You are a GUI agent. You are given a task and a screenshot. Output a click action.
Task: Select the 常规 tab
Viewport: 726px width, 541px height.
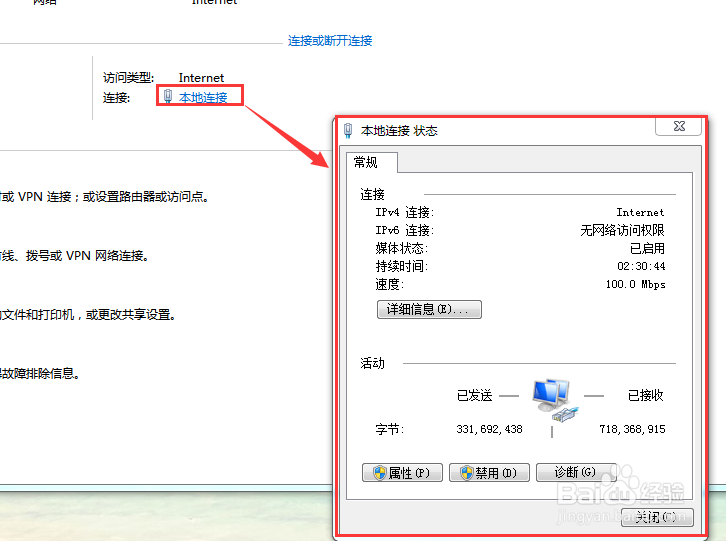tap(372, 162)
